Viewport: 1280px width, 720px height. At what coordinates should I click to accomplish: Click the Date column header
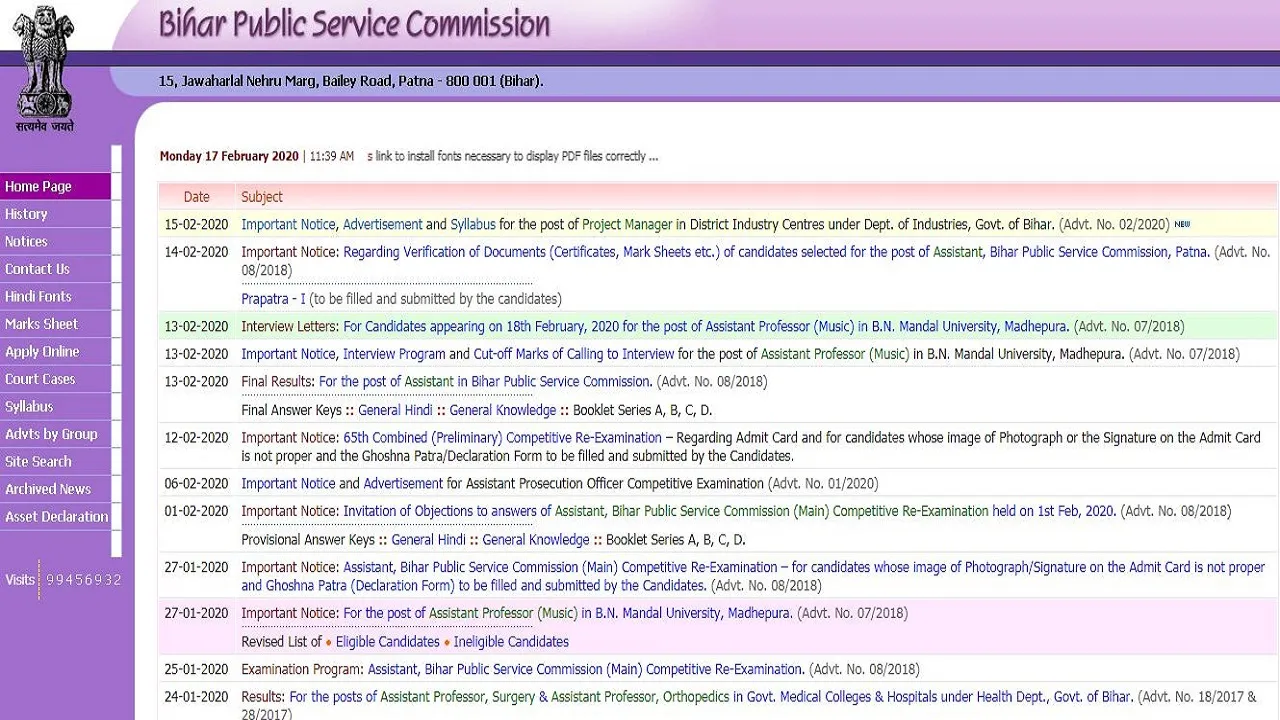point(197,197)
